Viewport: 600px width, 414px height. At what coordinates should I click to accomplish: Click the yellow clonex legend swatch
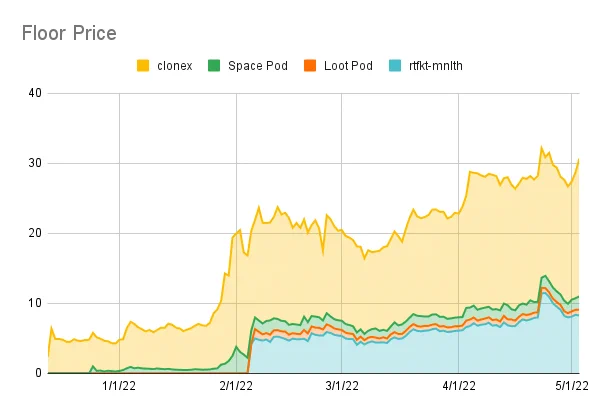point(143,65)
